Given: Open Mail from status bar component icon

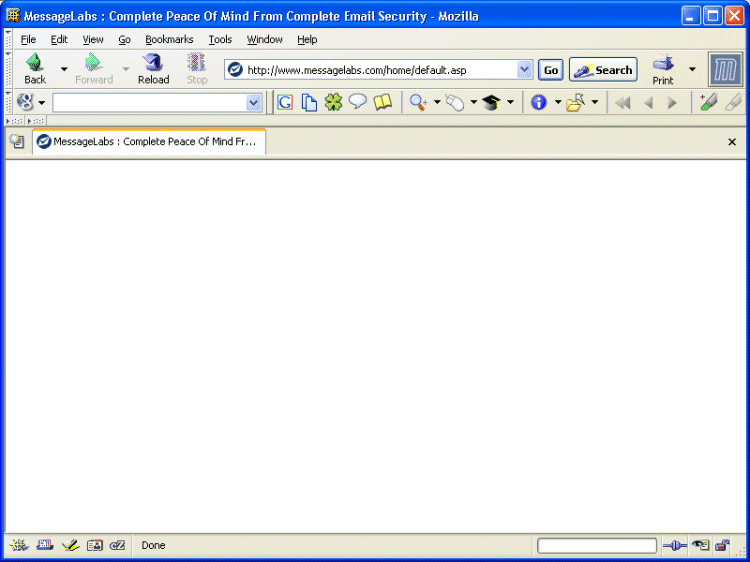Looking at the screenshot, I should tap(45, 545).
